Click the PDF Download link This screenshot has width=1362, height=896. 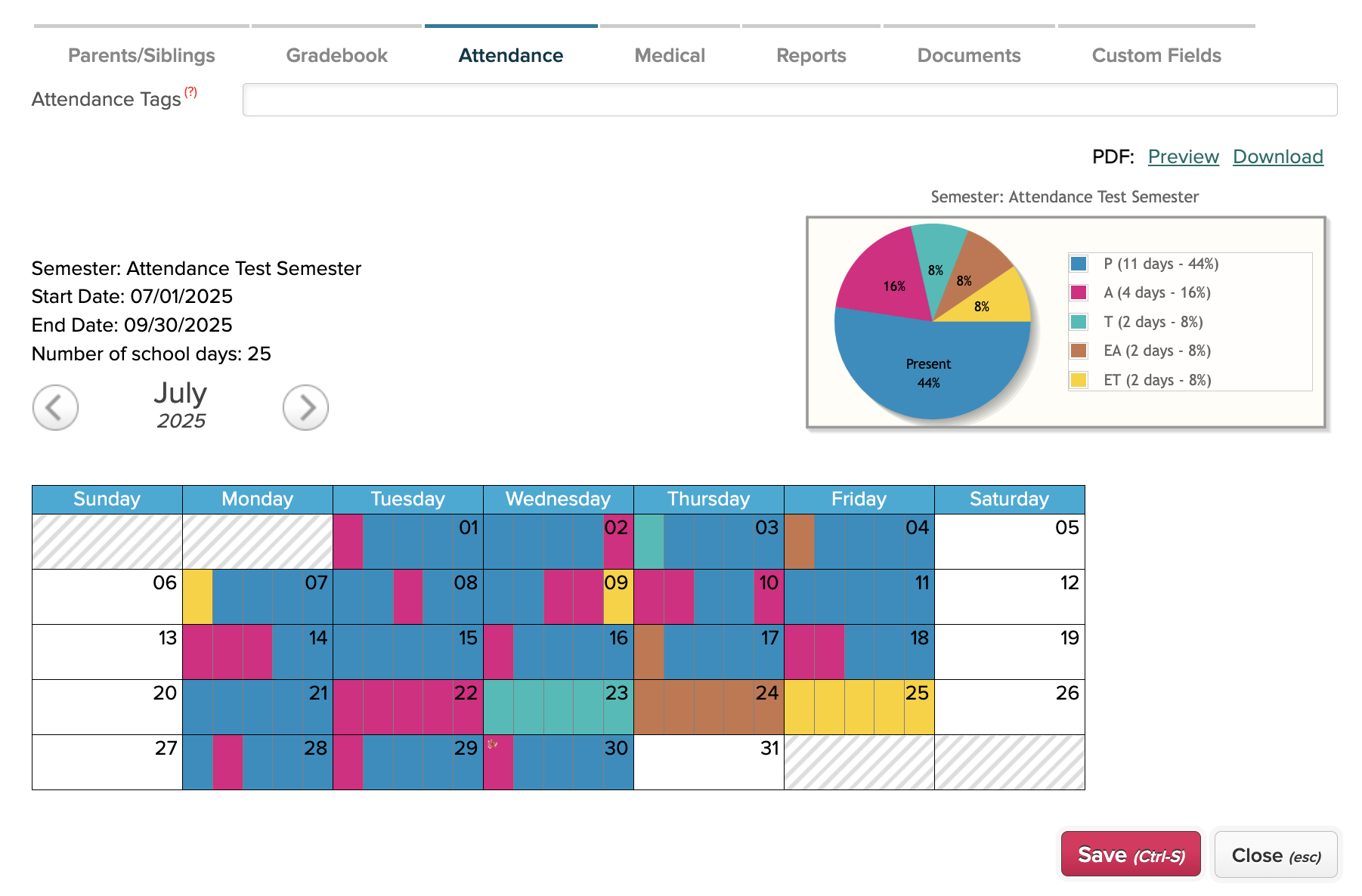1278,156
